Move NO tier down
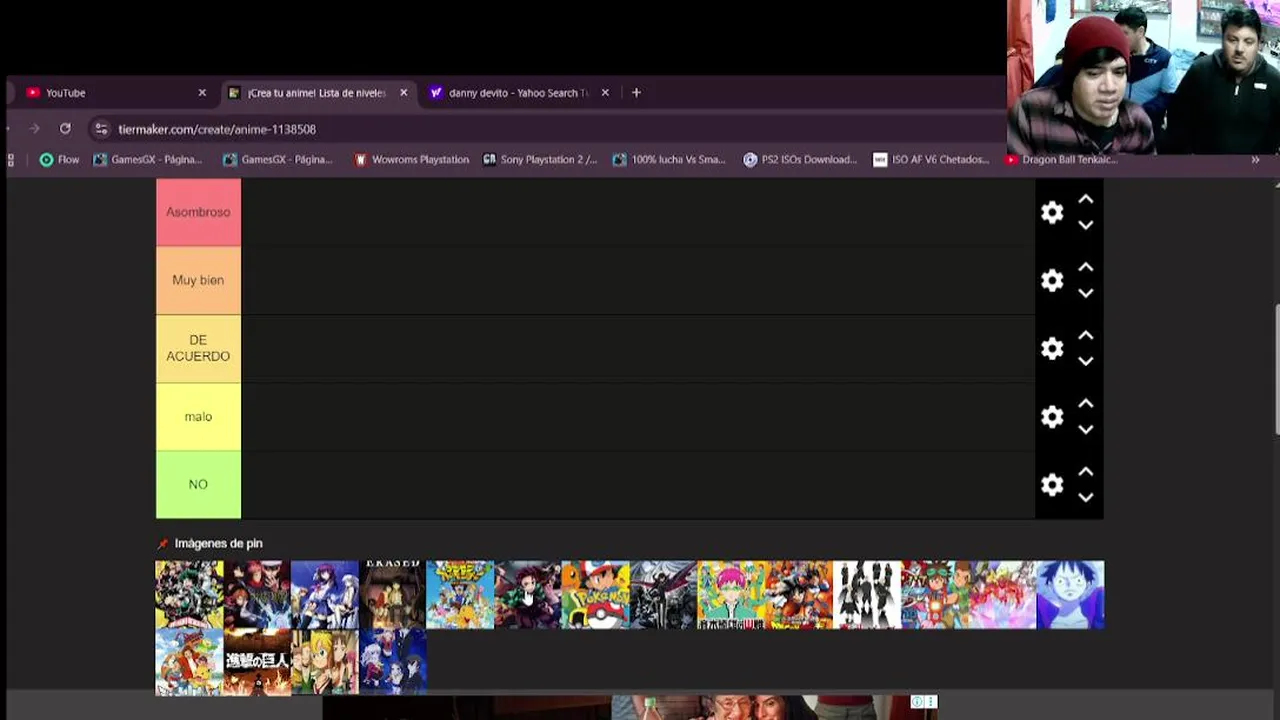1280x720 pixels. point(1086,497)
